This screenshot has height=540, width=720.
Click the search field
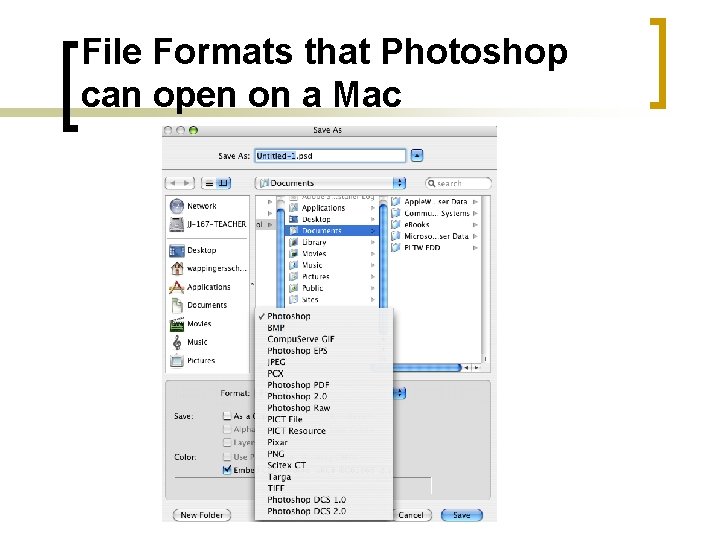pyautogui.click(x=458, y=183)
